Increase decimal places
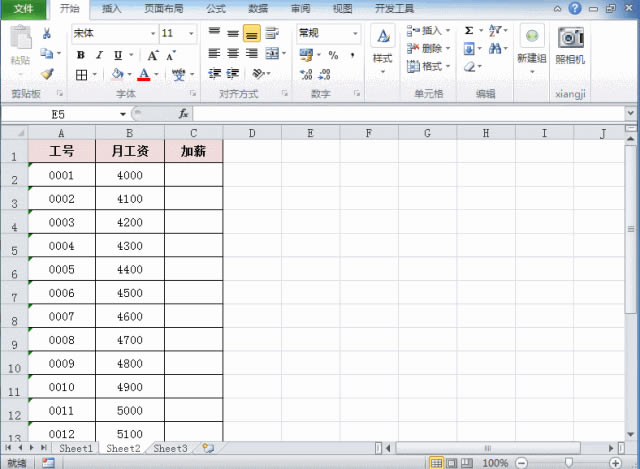The image size is (640, 469). (x=306, y=74)
